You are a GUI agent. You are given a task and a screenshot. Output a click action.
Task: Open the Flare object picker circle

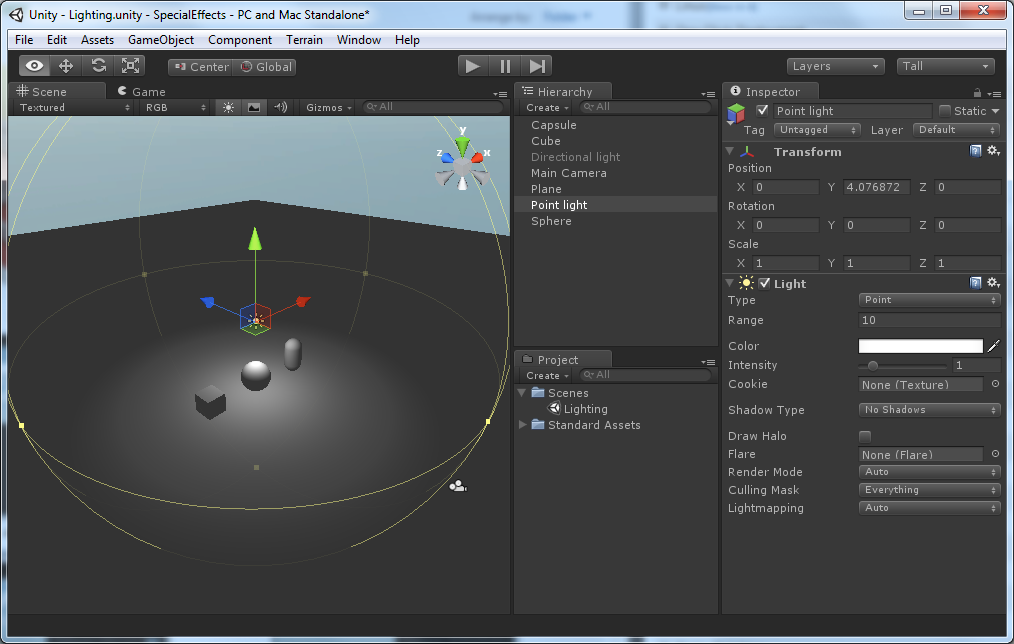pos(995,454)
